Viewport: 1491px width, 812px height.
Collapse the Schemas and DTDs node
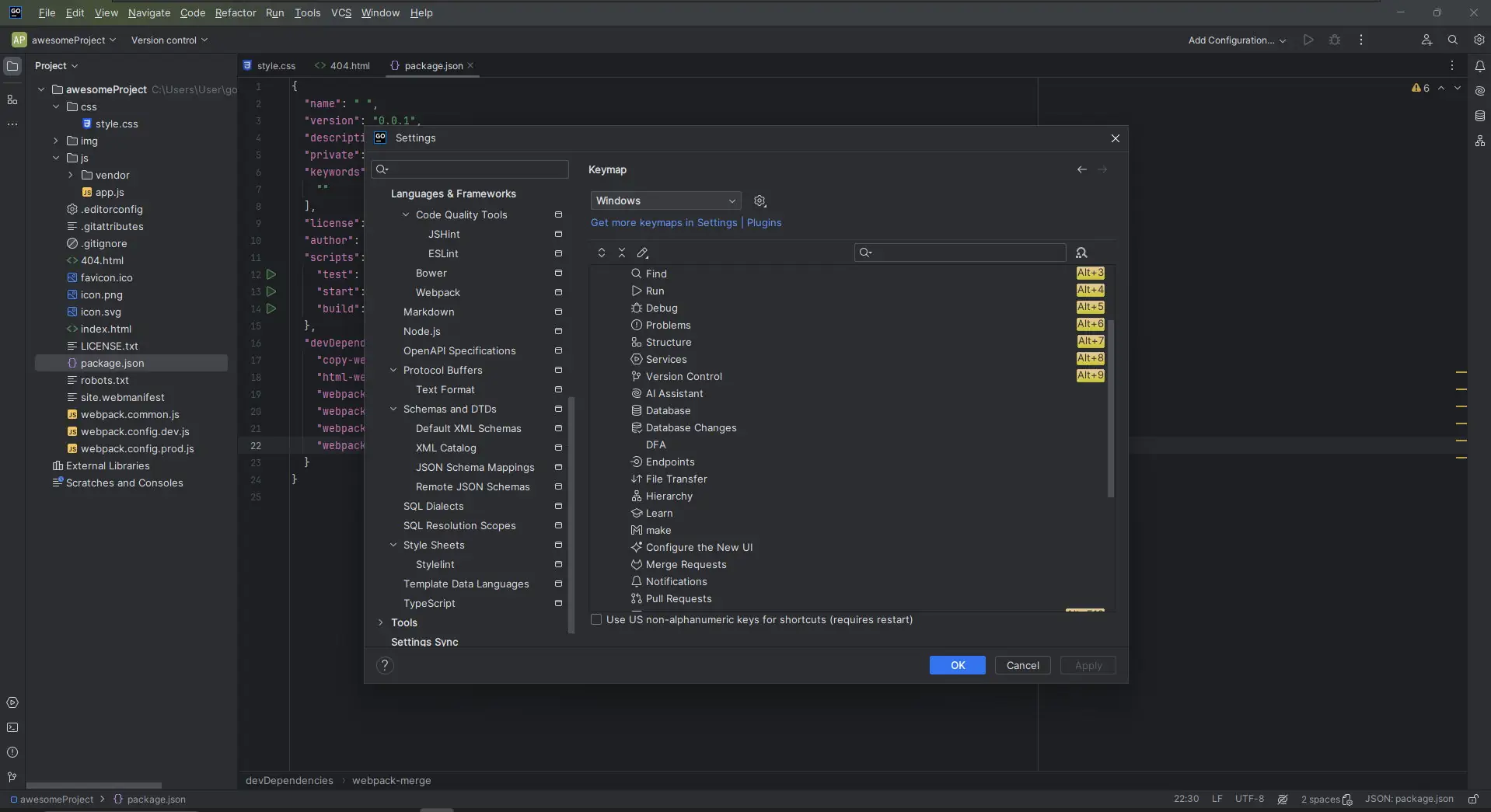point(393,409)
